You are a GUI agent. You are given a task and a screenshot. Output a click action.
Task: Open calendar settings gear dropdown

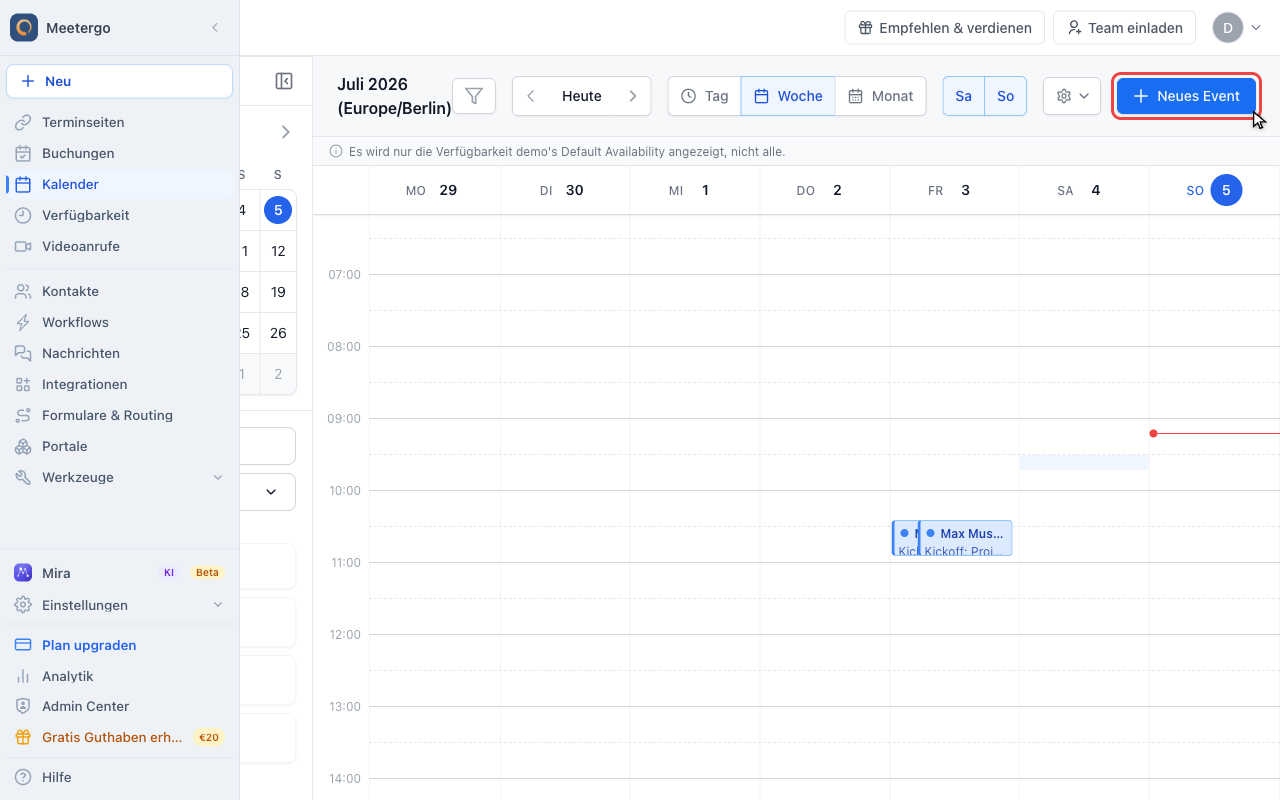pos(1072,96)
